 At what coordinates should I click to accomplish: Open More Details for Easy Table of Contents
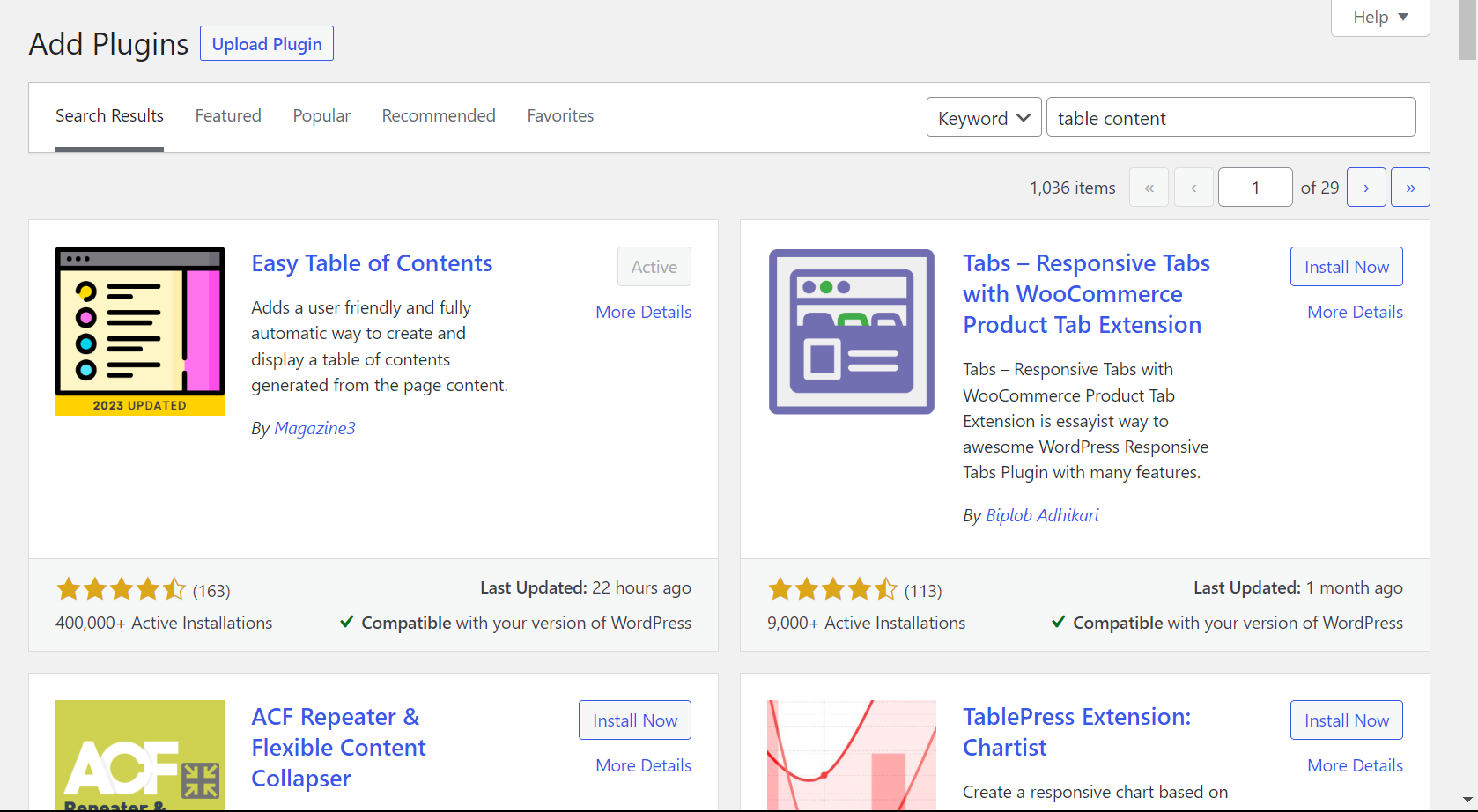pyautogui.click(x=643, y=312)
